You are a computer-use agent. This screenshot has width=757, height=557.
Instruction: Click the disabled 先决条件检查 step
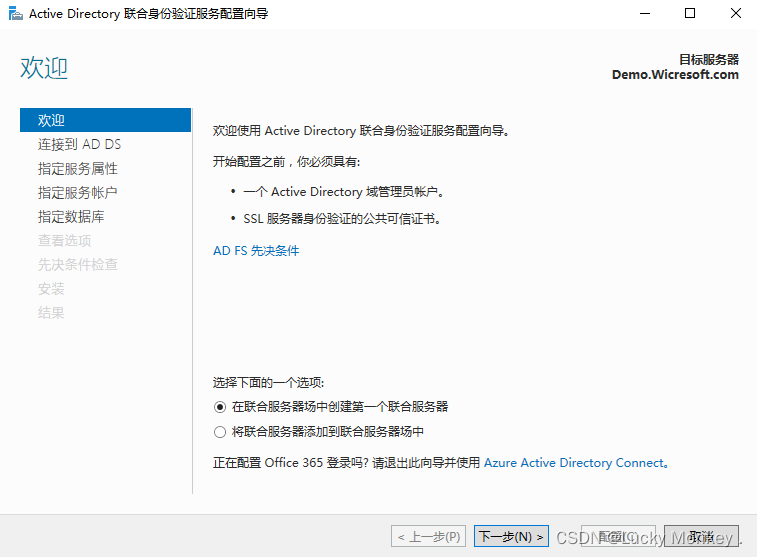click(77, 265)
